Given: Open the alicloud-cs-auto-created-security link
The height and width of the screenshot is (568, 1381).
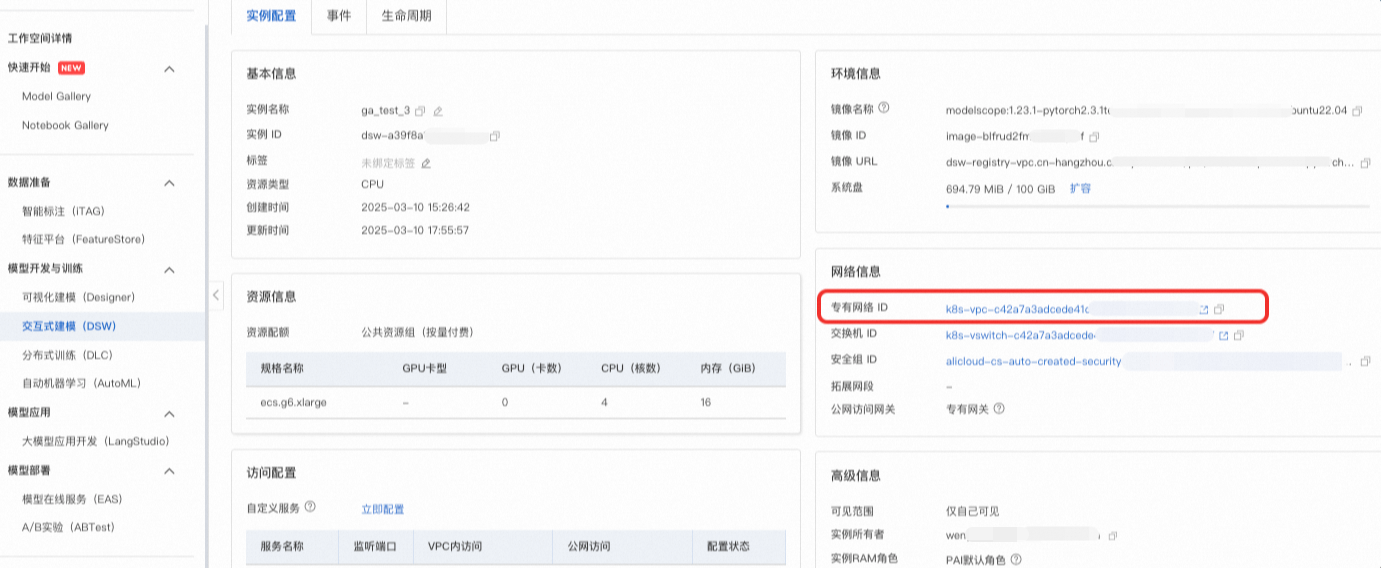Looking at the screenshot, I should point(1034,361).
